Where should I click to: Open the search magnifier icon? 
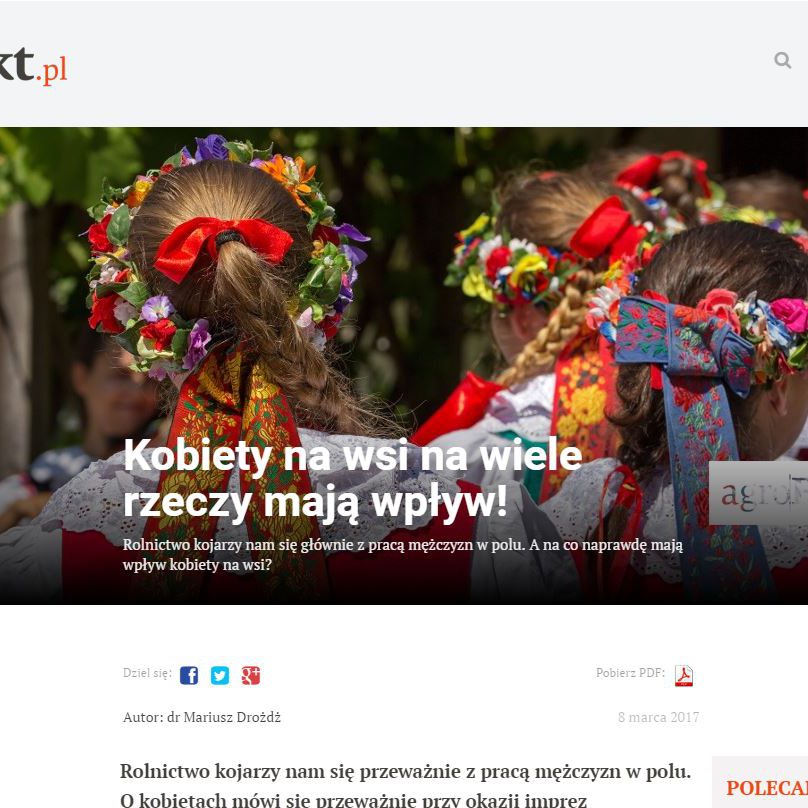pyautogui.click(x=782, y=60)
